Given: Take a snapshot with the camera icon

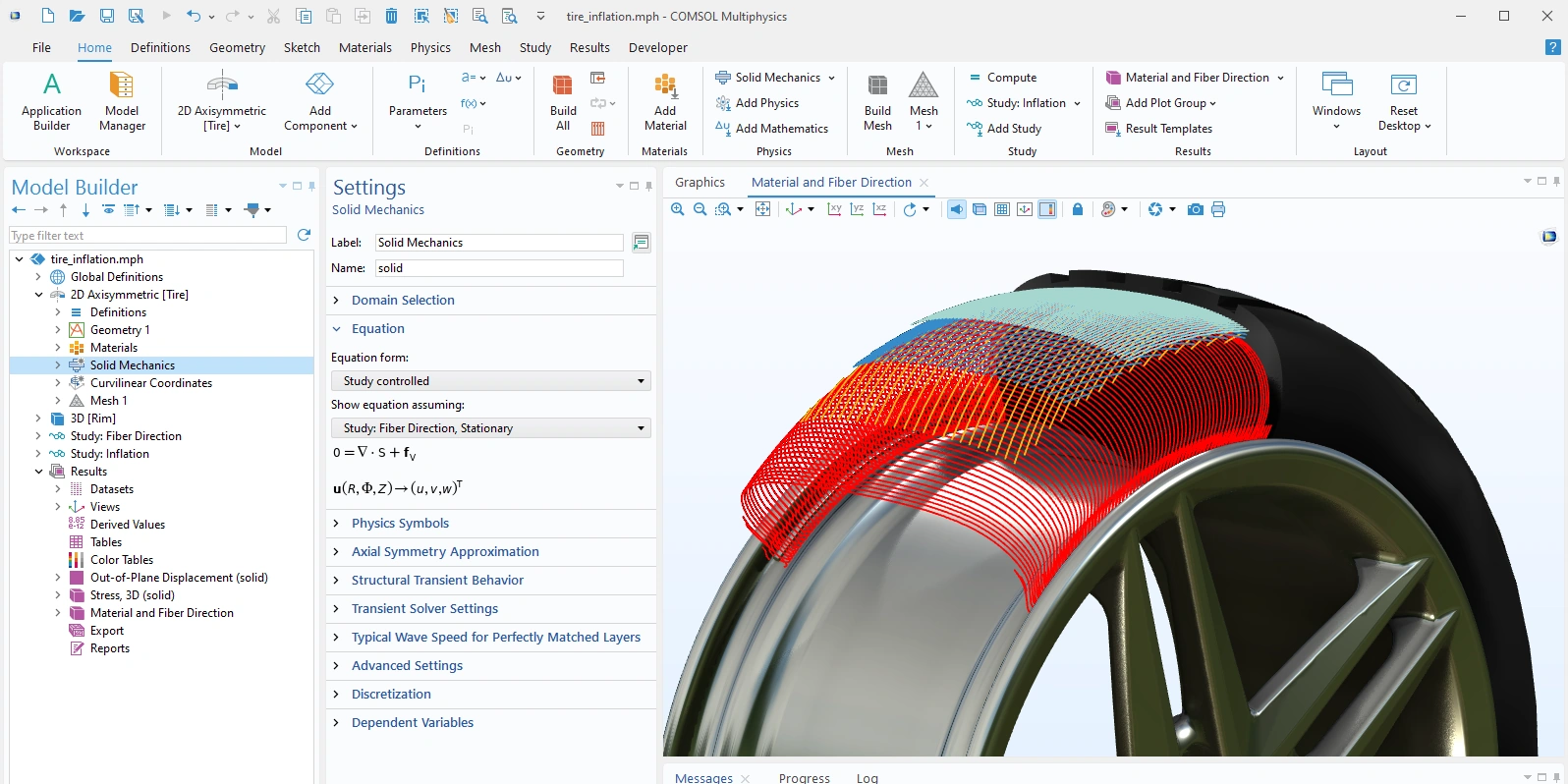Looking at the screenshot, I should pyautogui.click(x=1195, y=209).
